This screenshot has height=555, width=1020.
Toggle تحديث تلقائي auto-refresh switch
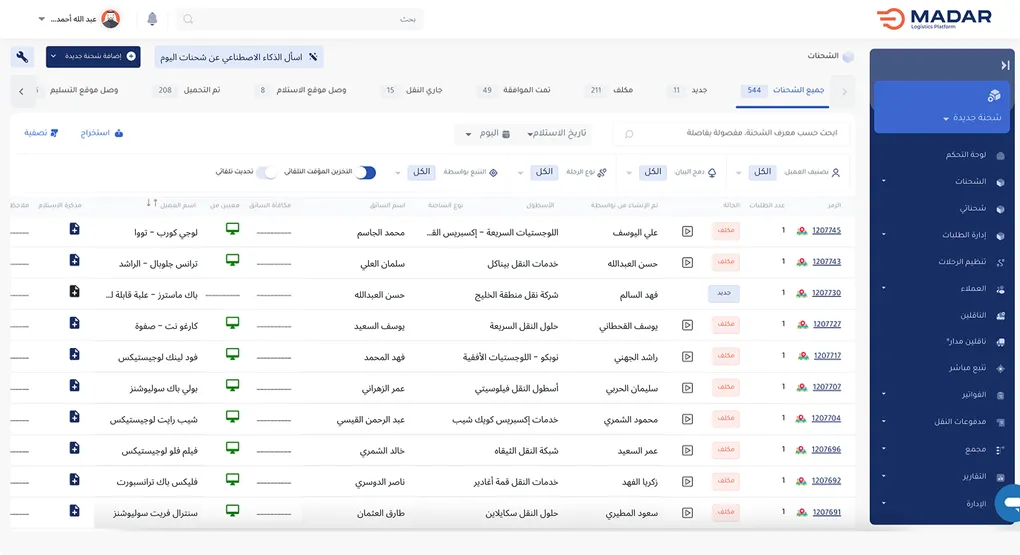(x=266, y=172)
